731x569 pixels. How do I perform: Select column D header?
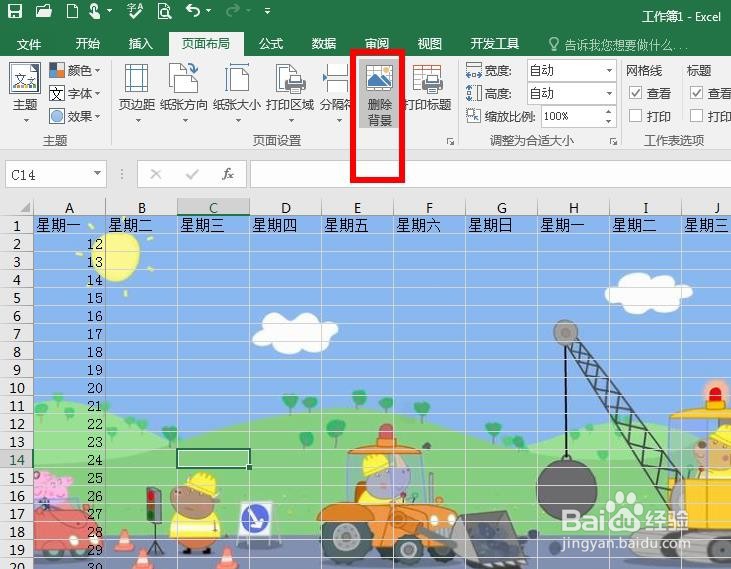[286, 207]
